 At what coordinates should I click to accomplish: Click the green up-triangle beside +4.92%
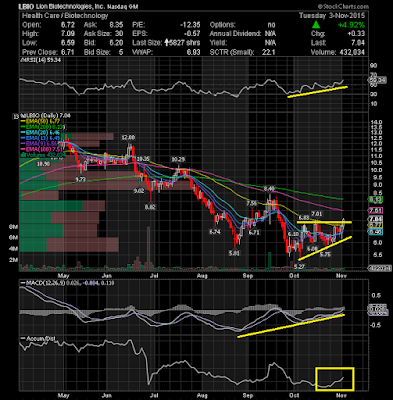click(316, 25)
